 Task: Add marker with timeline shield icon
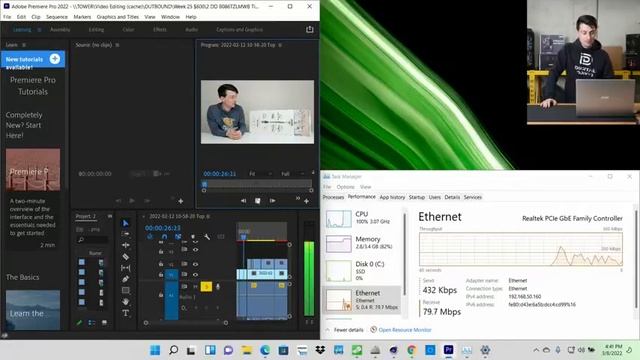pos(193,237)
